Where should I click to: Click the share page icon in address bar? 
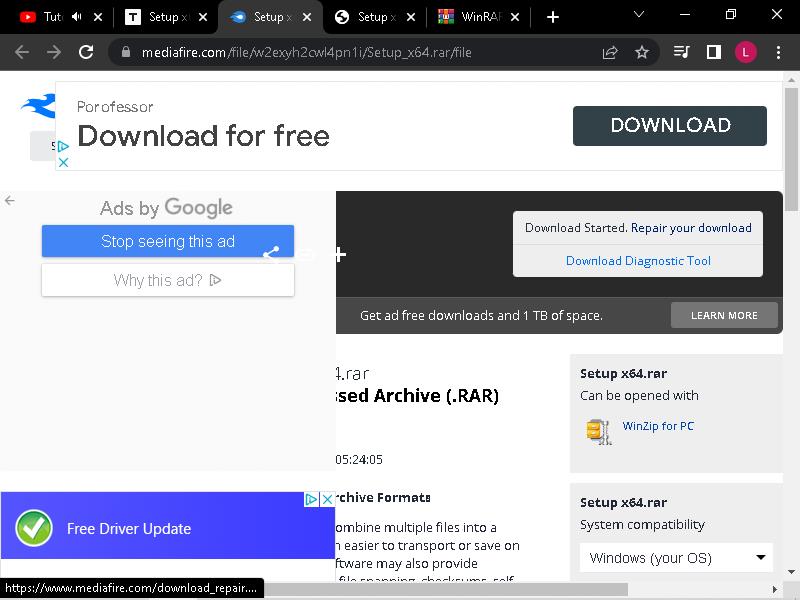pos(610,52)
